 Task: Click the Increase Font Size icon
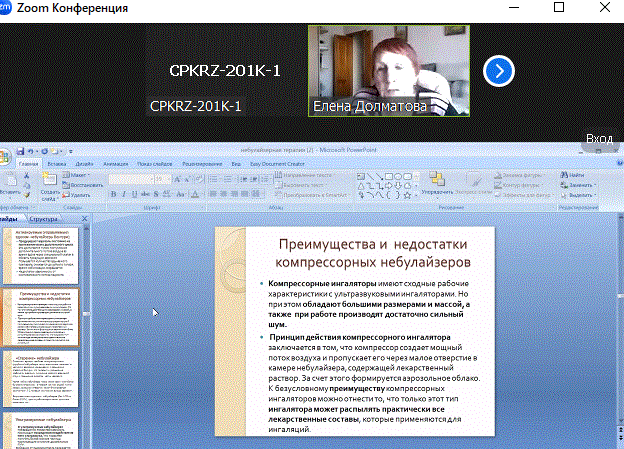[177, 179]
